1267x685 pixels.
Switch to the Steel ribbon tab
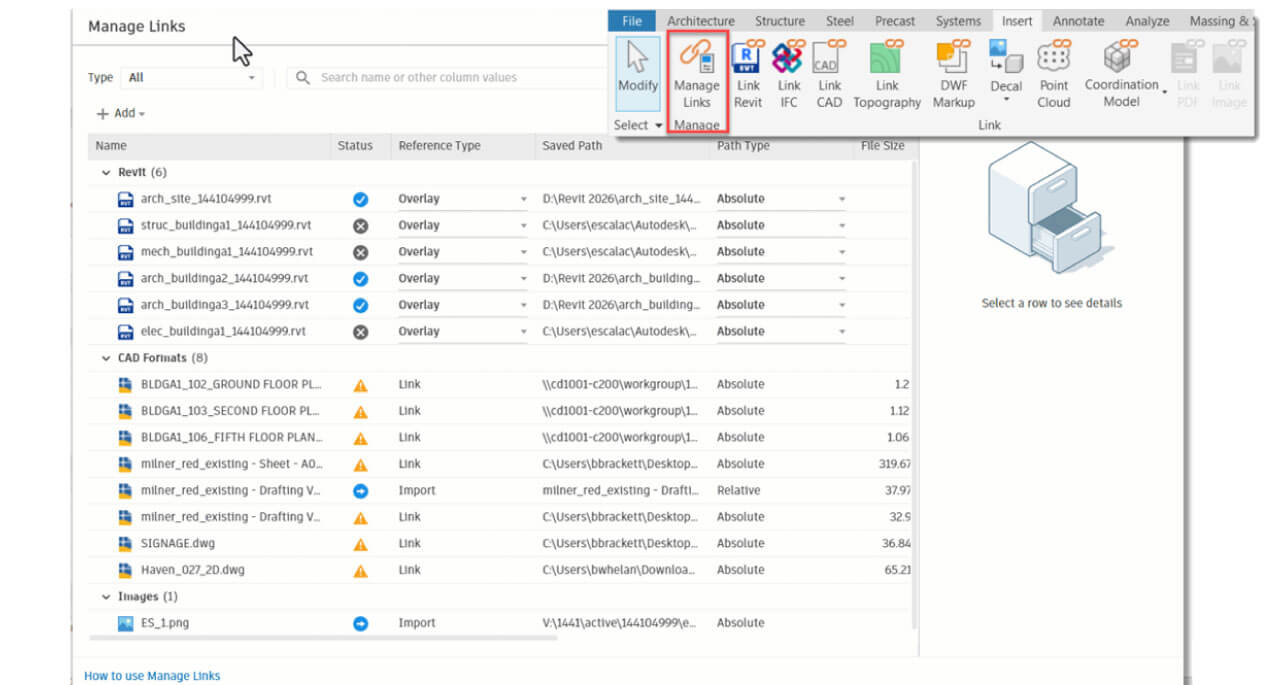(840, 21)
